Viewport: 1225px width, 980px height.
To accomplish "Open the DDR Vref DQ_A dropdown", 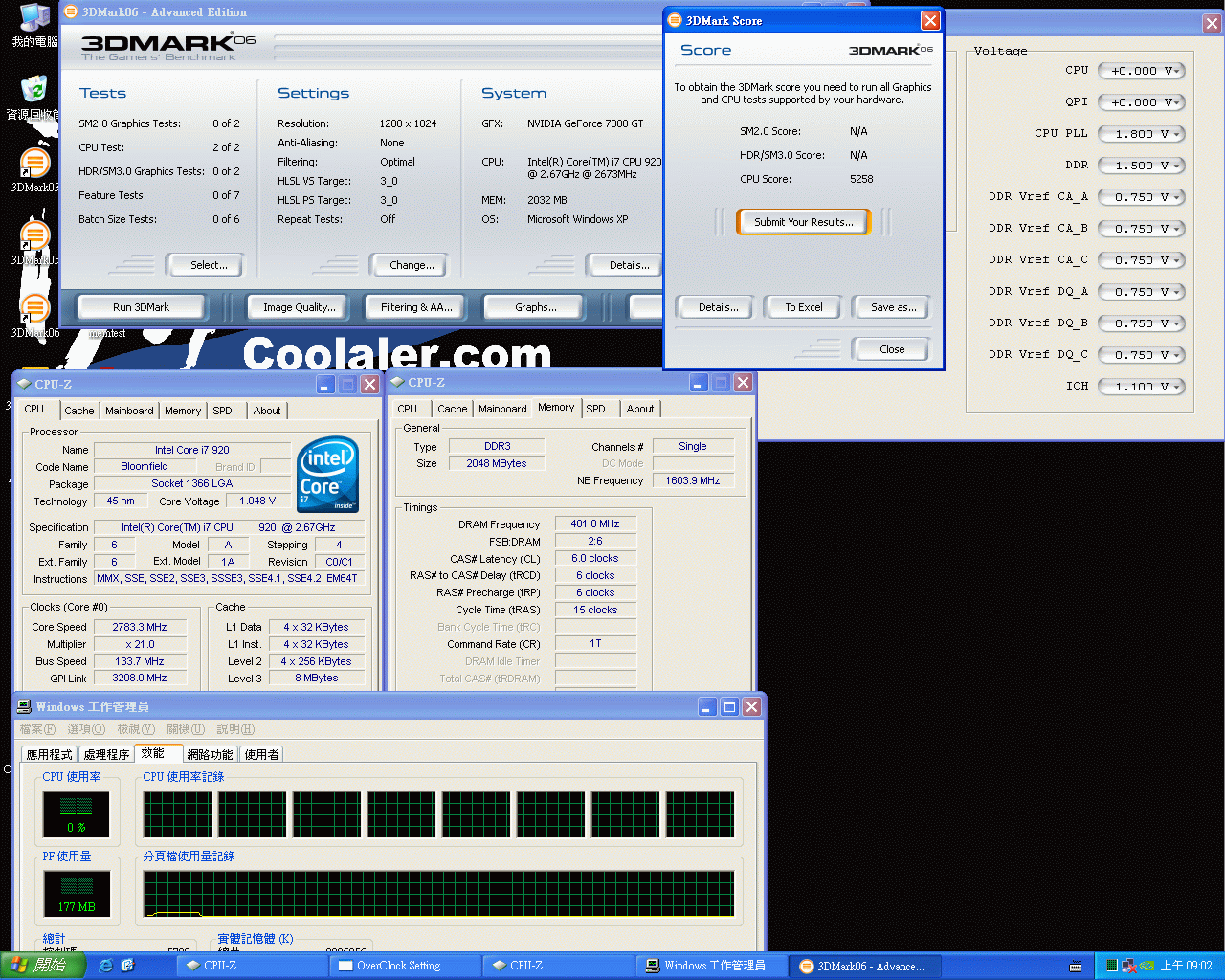I will [1142, 292].
